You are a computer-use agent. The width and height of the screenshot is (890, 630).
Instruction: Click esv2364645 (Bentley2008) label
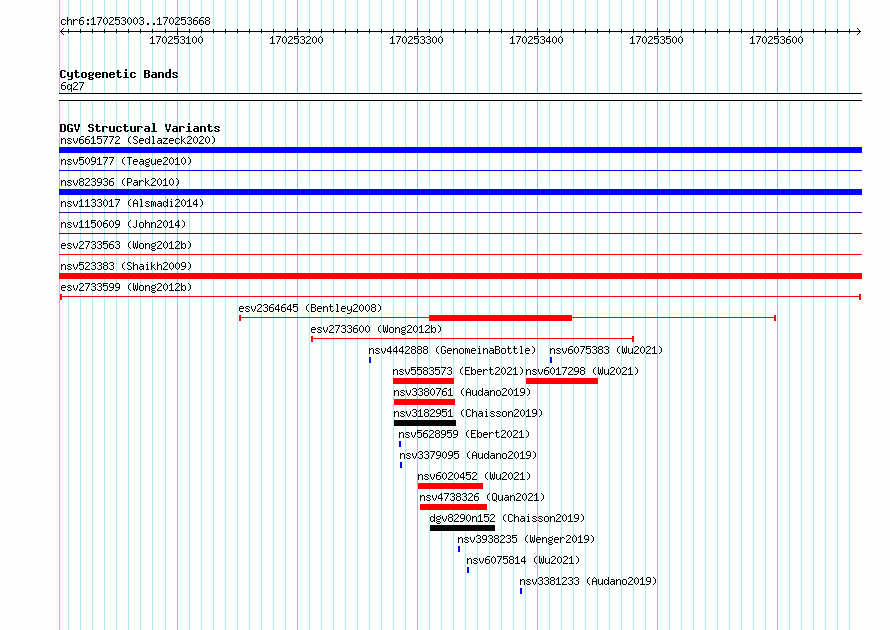tap(310, 308)
